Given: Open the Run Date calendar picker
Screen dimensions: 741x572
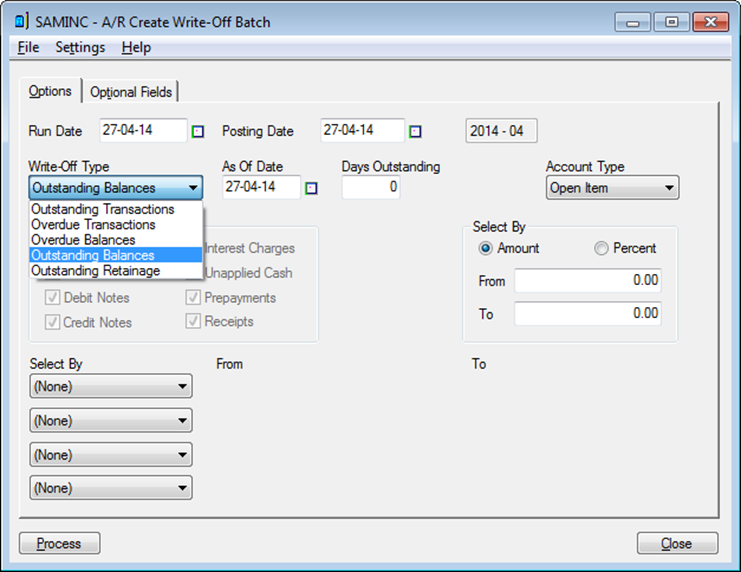Looking at the screenshot, I should coord(198,131).
